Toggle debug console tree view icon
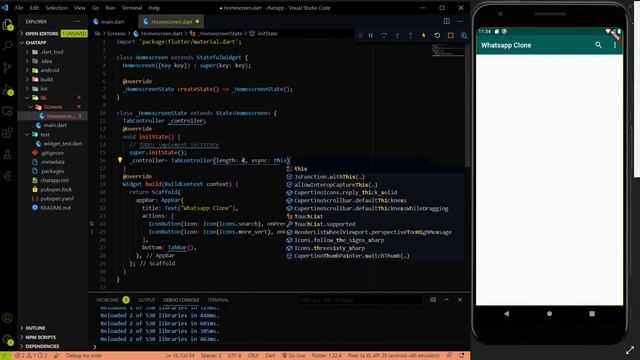Viewport: 640px width, 360px height. pos(433,300)
